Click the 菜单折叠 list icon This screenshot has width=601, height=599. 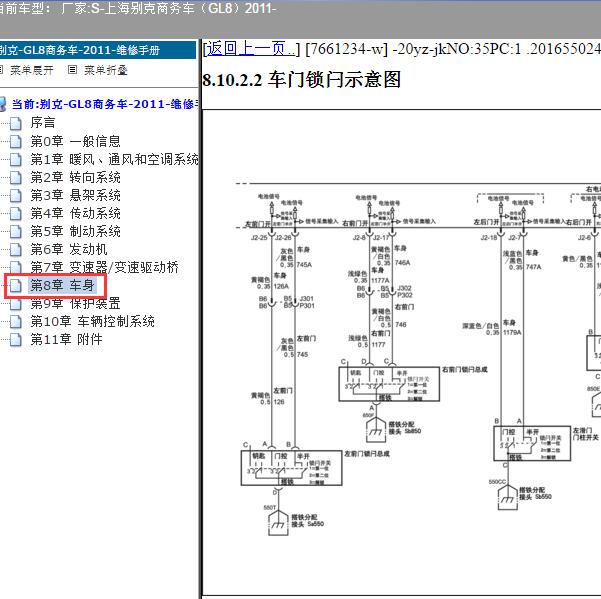coord(72,70)
